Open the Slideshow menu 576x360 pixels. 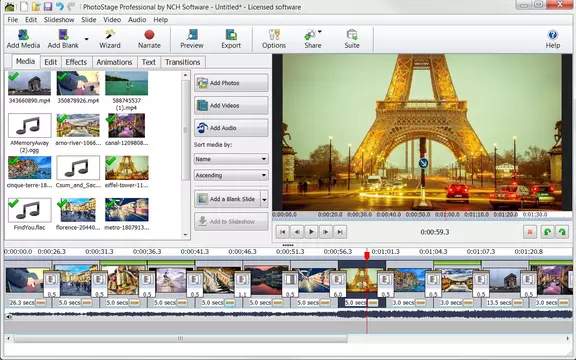59,20
